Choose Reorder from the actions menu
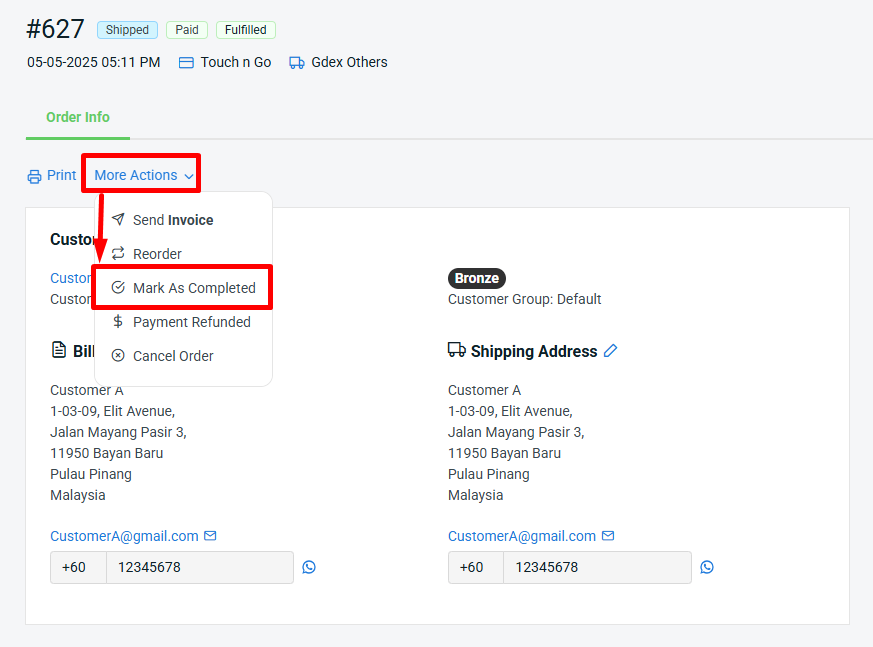This screenshot has height=647, width=873. point(157,254)
